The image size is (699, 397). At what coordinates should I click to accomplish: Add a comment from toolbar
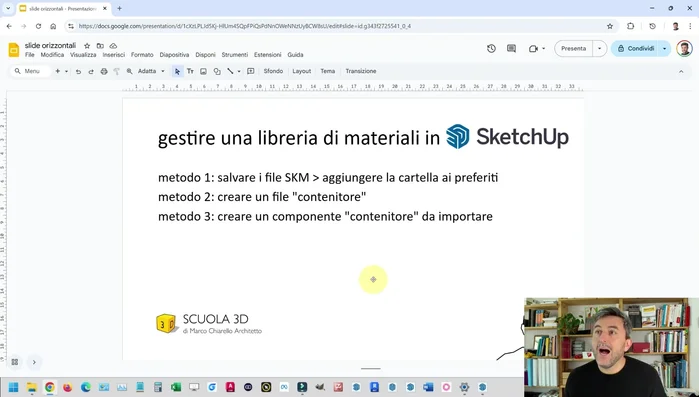251,71
